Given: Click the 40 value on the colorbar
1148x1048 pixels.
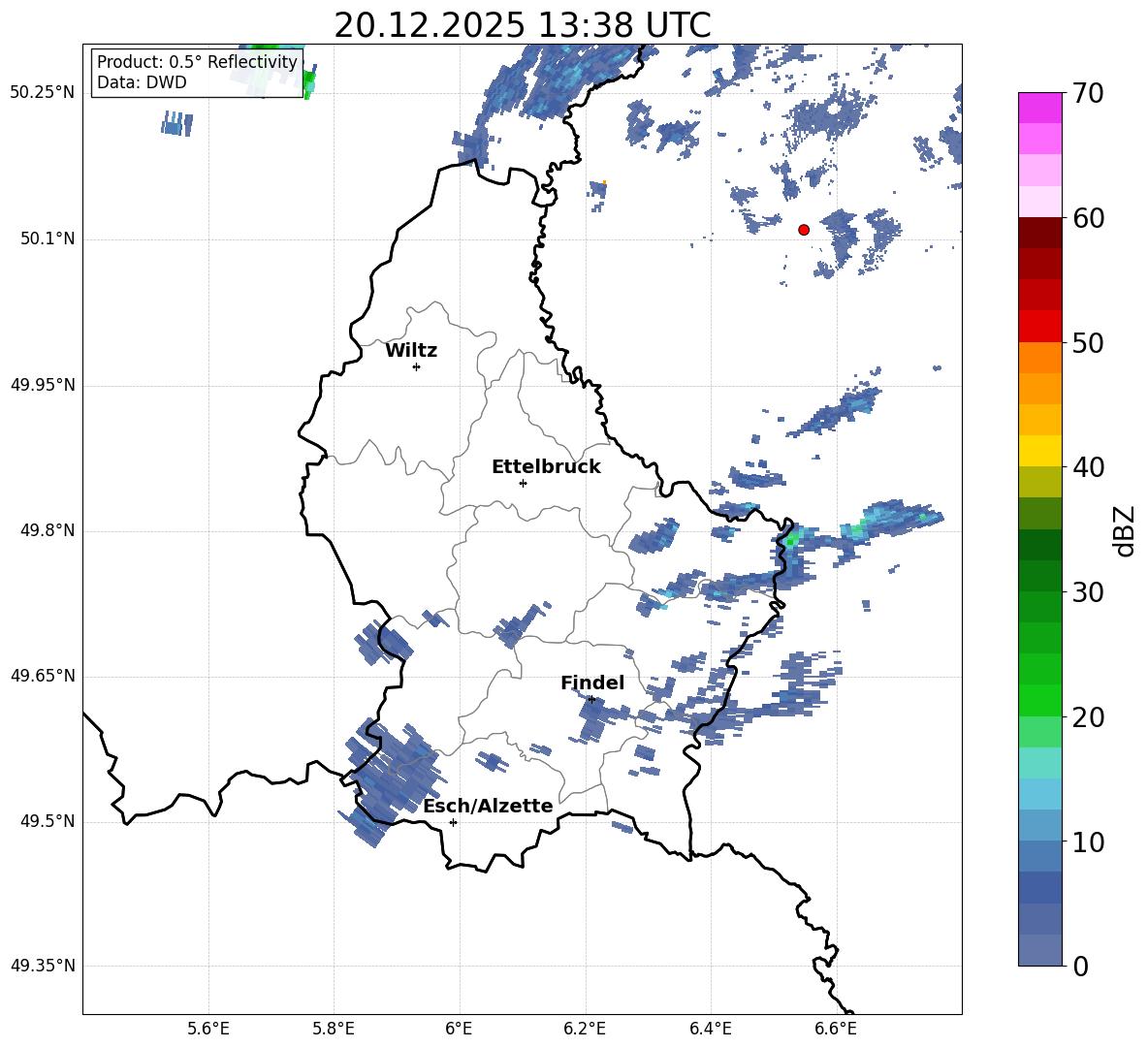Looking at the screenshot, I should coord(1089,467).
